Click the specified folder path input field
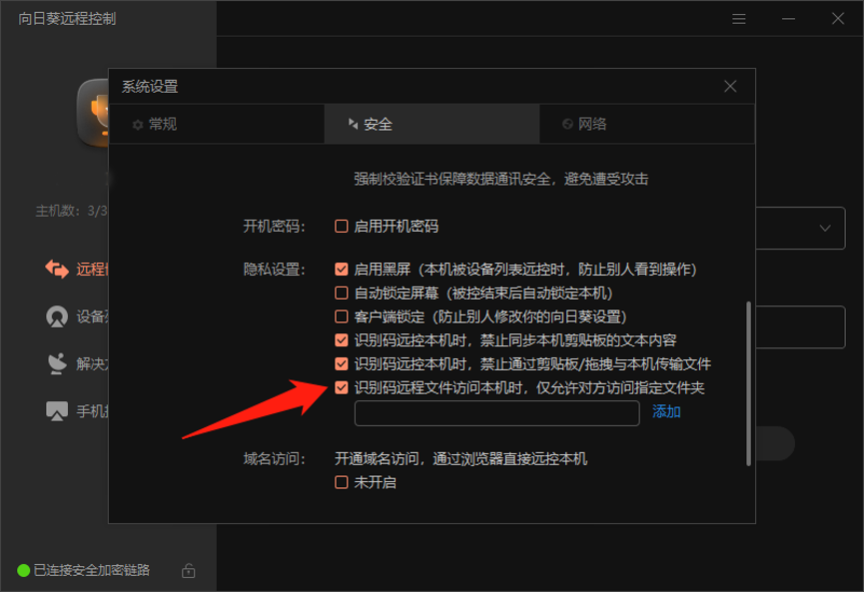Screen dimensions: 866x593 click(x=496, y=412)
